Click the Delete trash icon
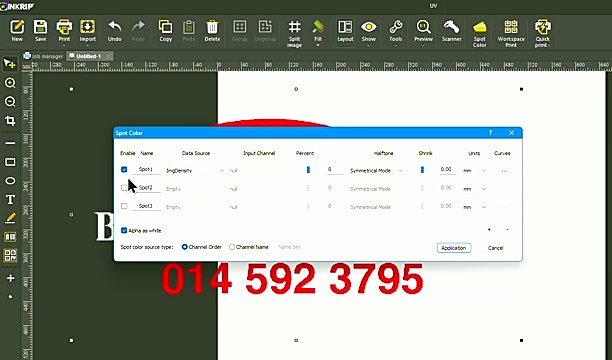The height and width of the screenshot is (360, 612). (212, 30)
